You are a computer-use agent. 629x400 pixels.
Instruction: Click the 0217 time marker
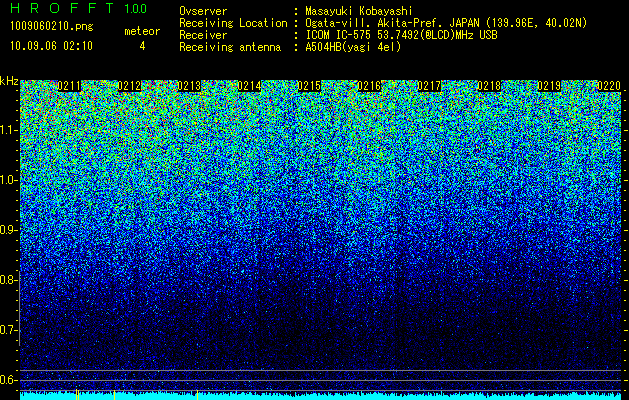[429, 86]
